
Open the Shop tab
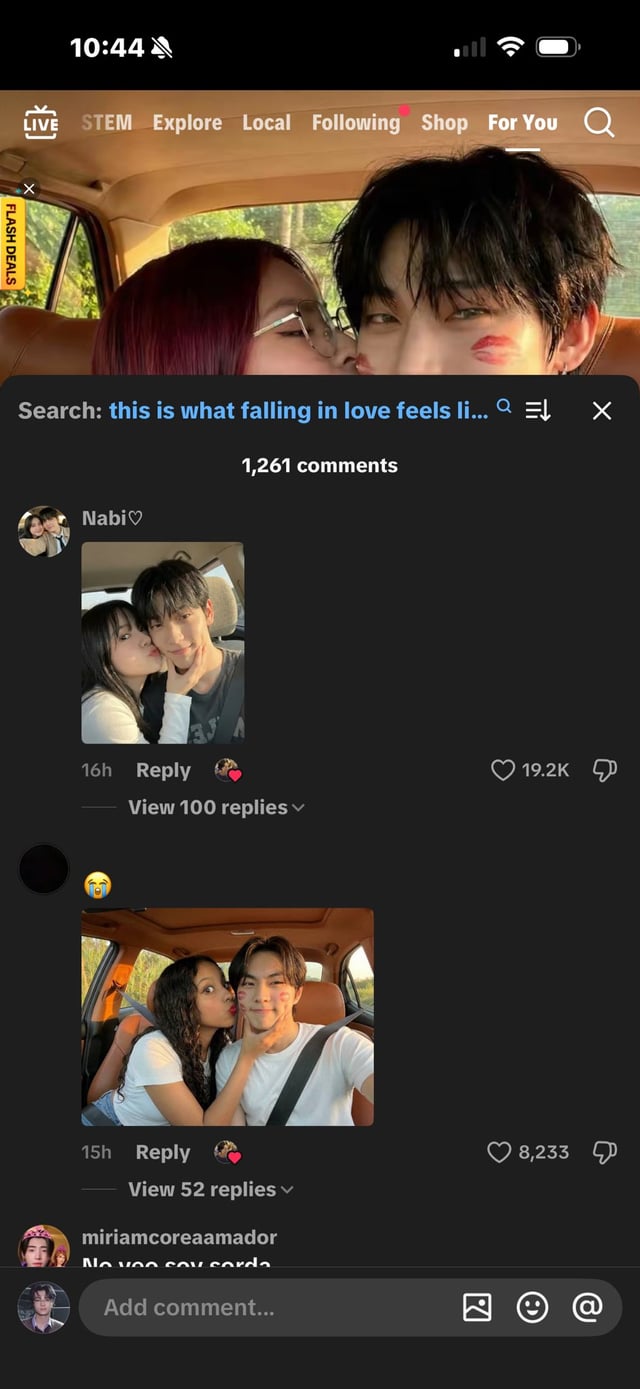point(444,123)
